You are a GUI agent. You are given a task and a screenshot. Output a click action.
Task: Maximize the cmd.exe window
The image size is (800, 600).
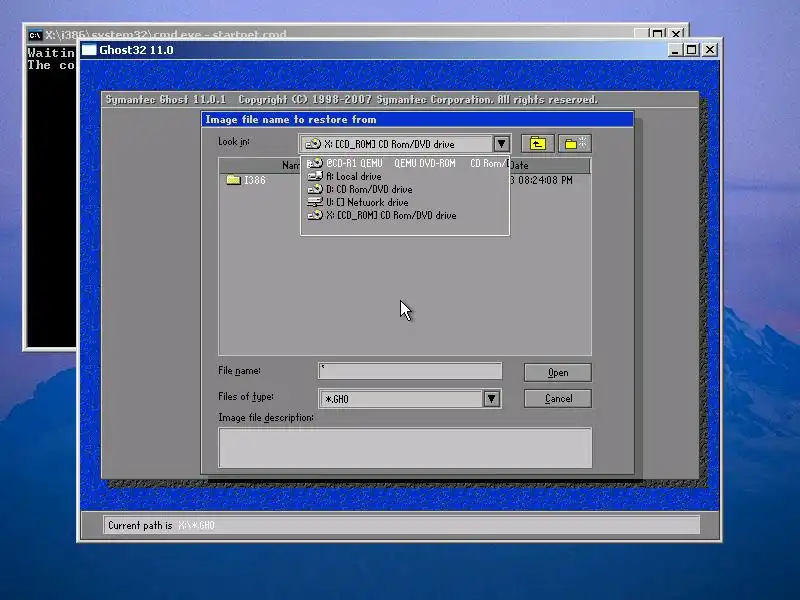click(658, 34)
